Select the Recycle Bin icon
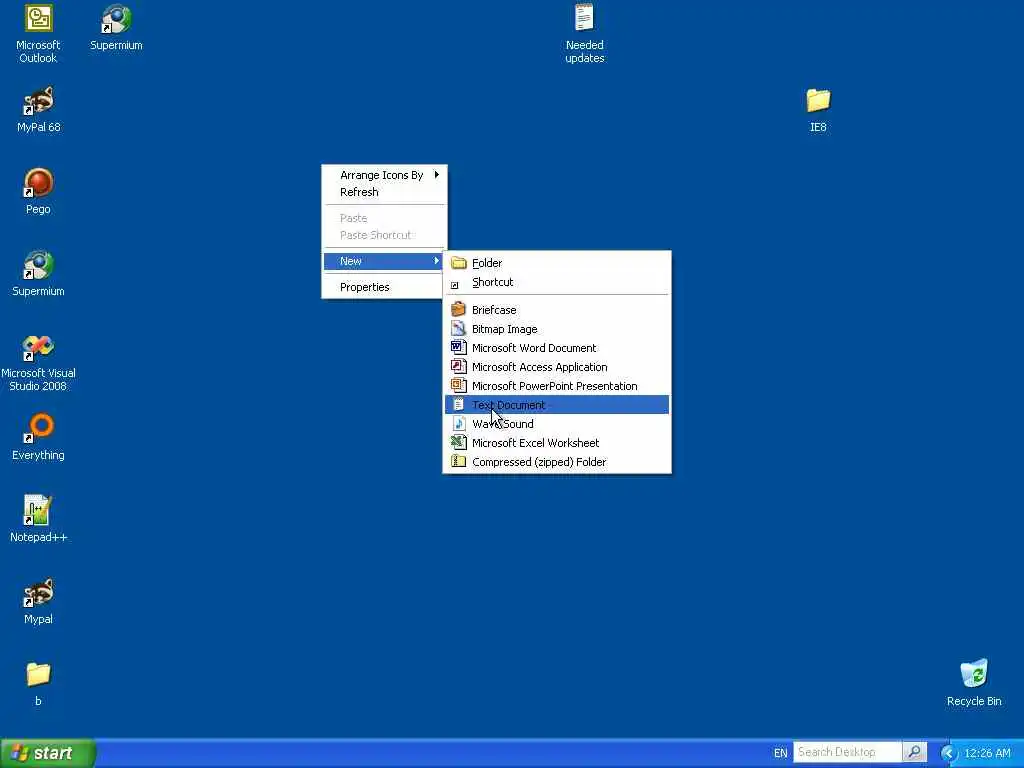The image size is (1024, 768). pyautogui.click(x=974, y=684)
